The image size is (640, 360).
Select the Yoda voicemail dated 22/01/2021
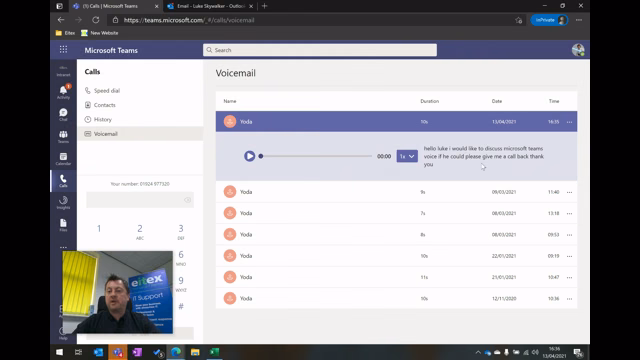(x=396, y=256)
